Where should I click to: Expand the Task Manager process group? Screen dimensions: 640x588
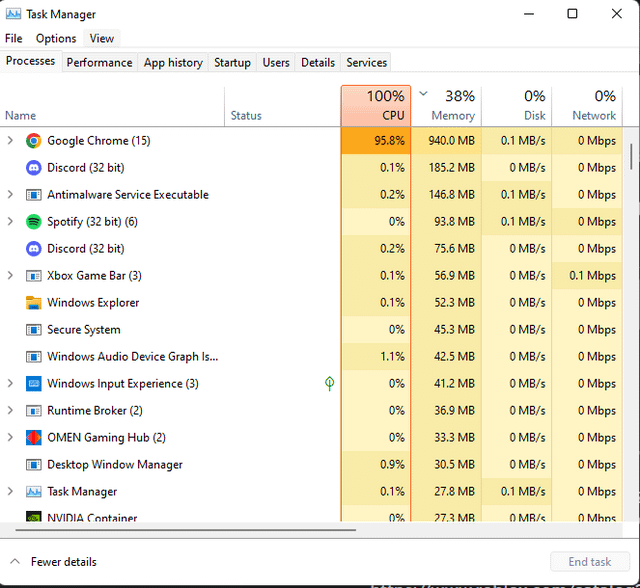(x=10, y=491)
